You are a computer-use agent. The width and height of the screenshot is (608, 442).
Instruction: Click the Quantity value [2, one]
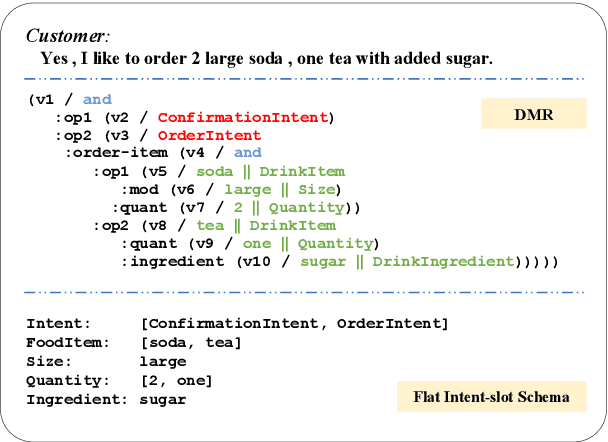(179, 380)
